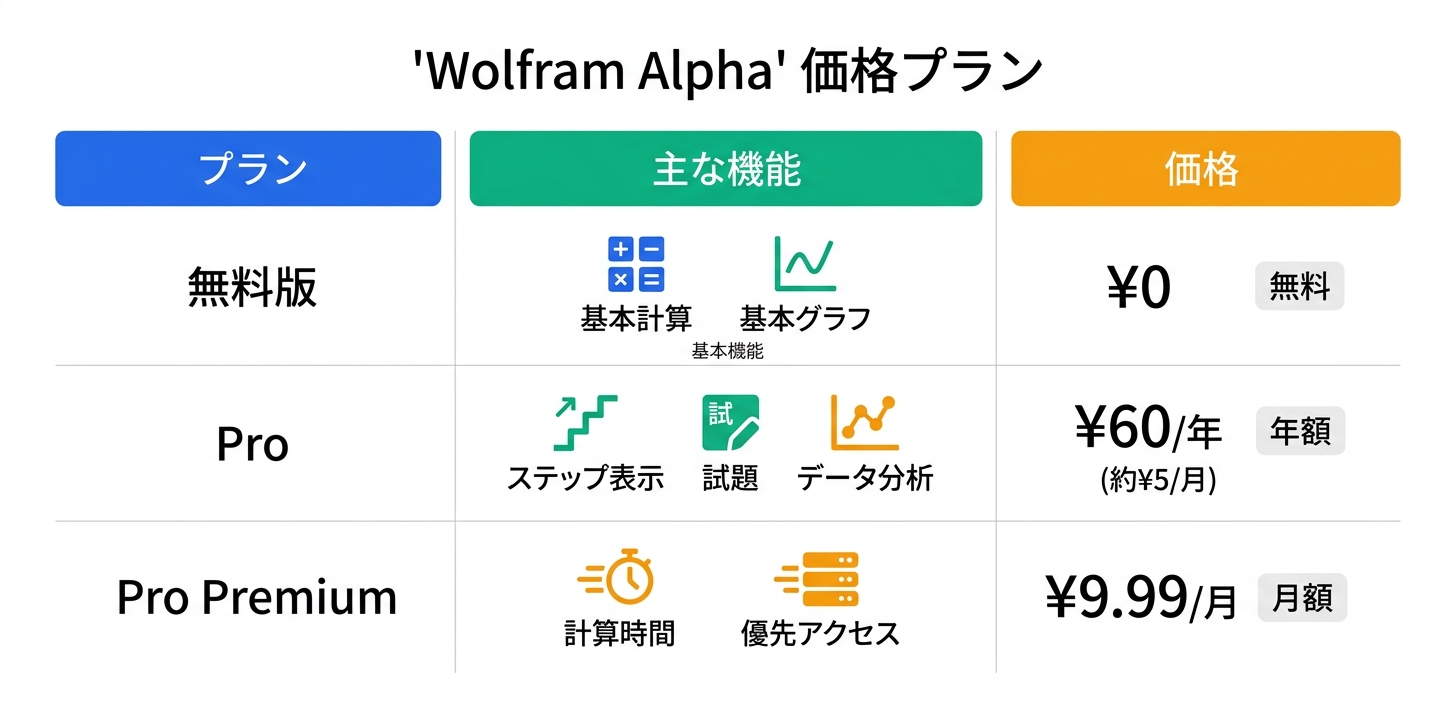Select the green 主な機能 header
This screenshot has width=1456, height=720.
coord(726,169)
